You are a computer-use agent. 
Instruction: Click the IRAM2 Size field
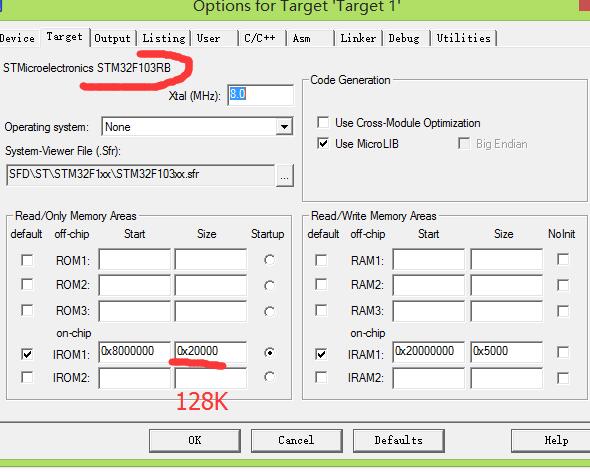point(506,378)
